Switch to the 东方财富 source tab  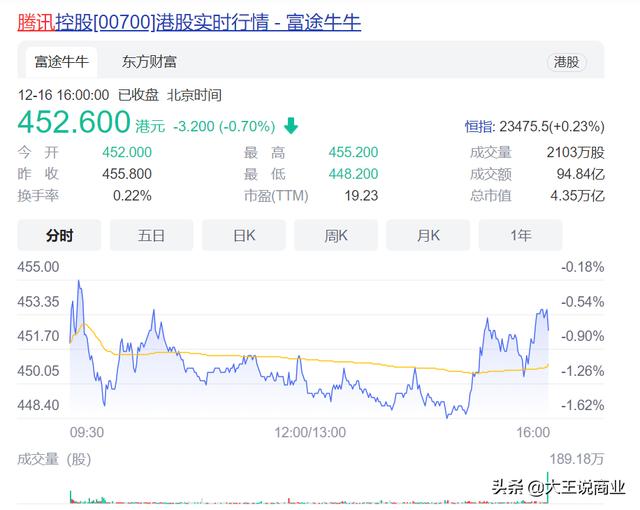[x=149, y=62]
